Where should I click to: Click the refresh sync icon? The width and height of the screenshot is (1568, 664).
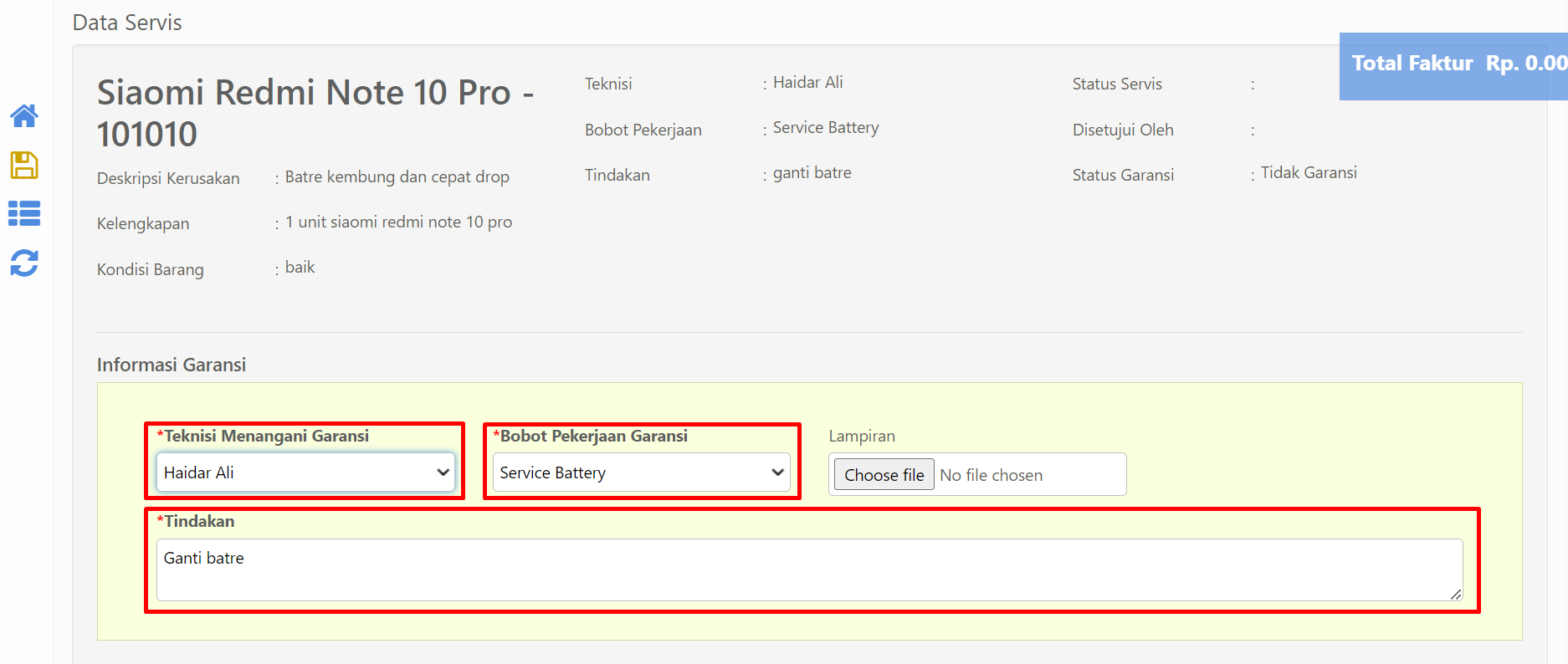(24, 263)
